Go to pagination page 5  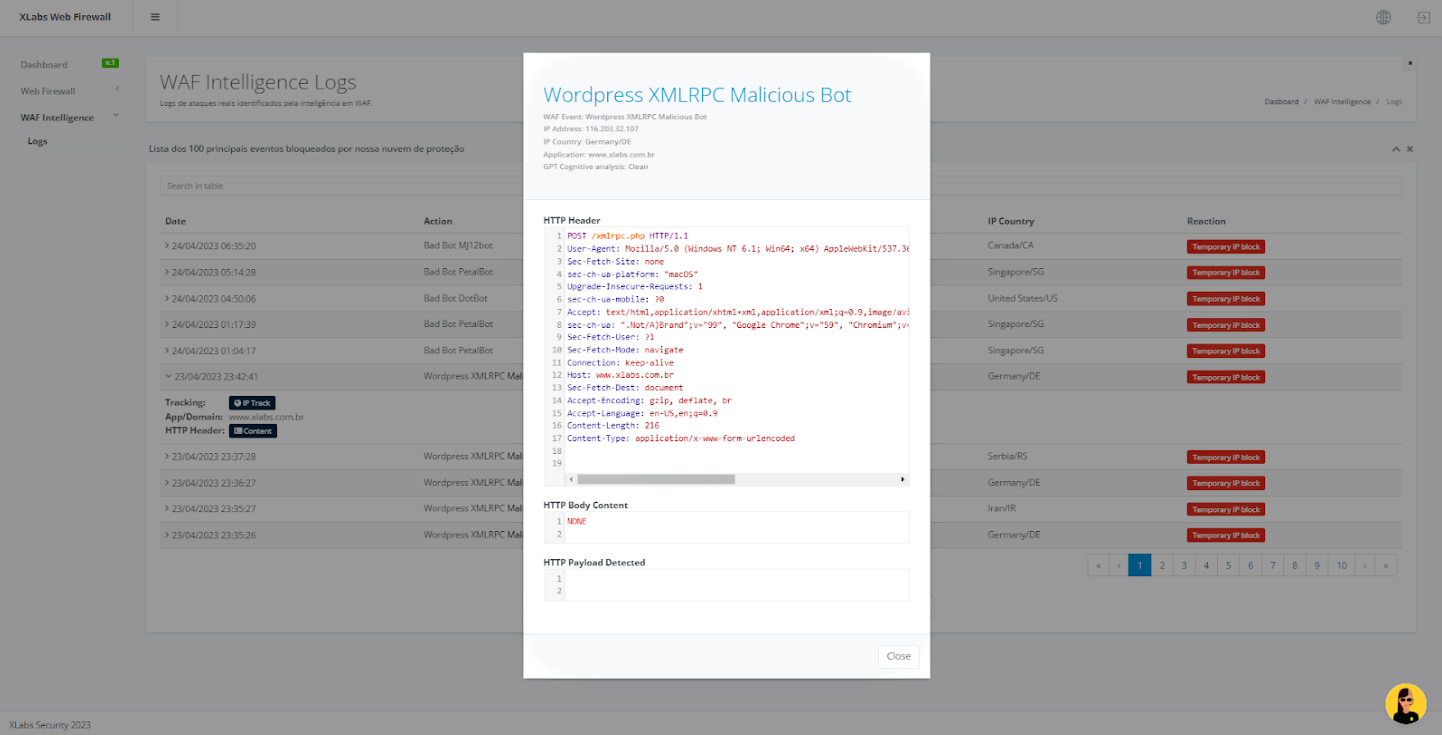1228,565
